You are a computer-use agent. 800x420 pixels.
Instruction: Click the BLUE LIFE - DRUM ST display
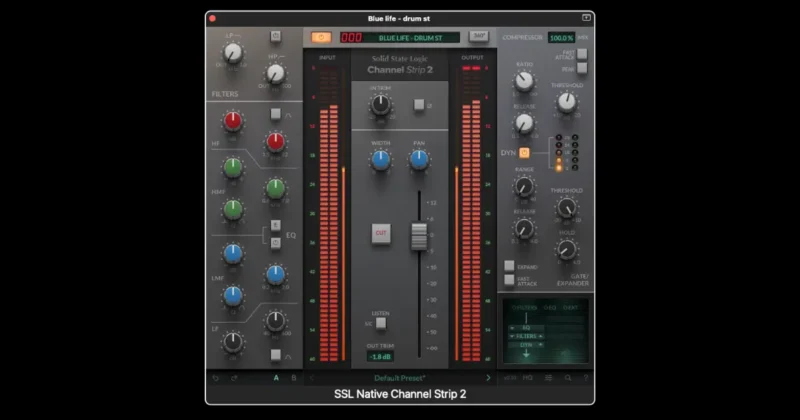(x=411, y=38)
